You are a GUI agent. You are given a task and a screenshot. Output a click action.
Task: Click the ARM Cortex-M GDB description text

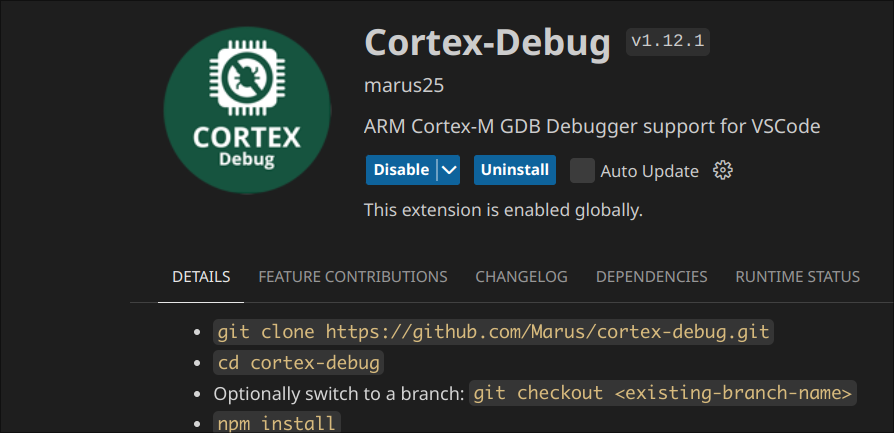click(x=592, y=126)
